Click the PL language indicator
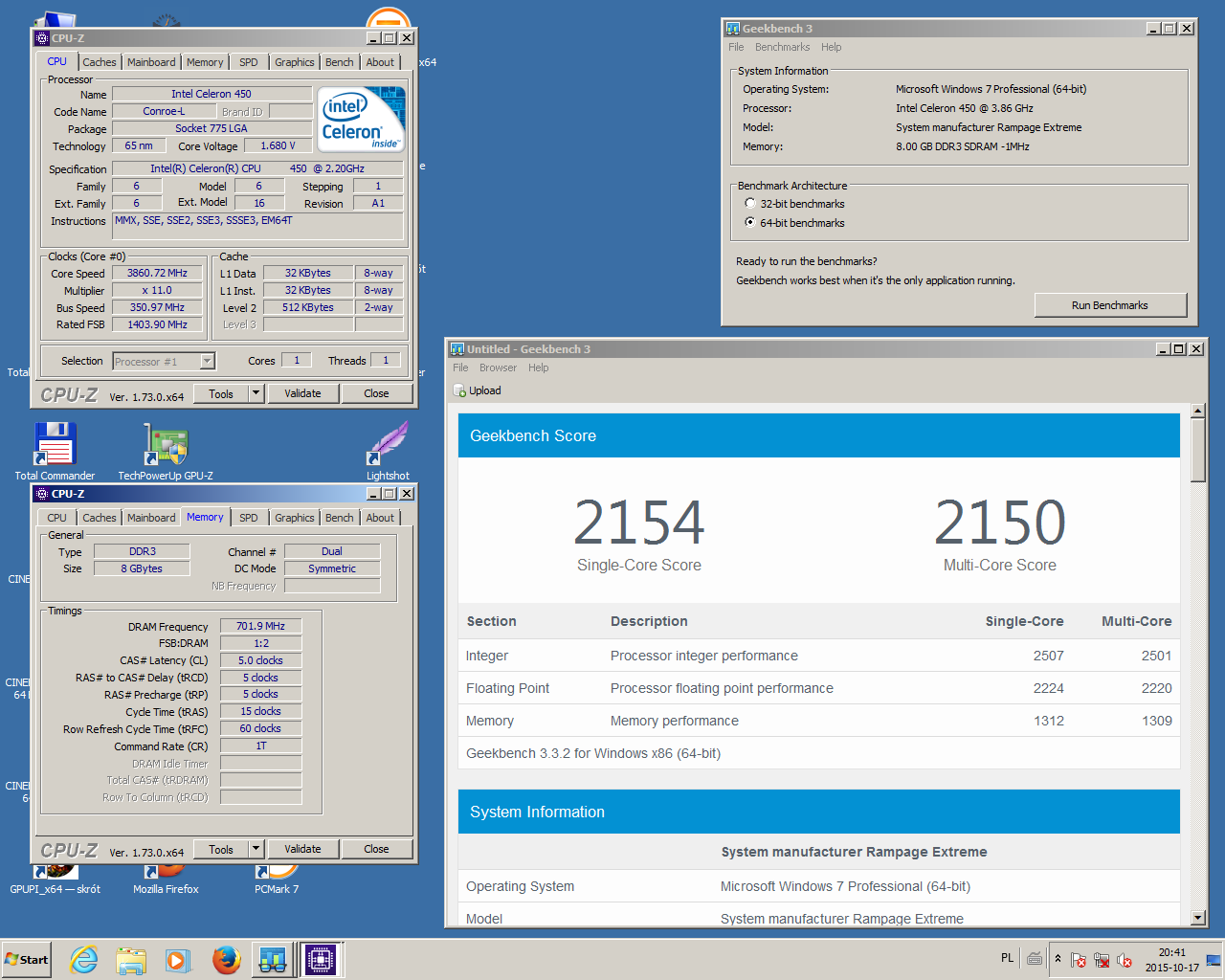This screenshot has height=980, width=1225. pos(1007,958)
